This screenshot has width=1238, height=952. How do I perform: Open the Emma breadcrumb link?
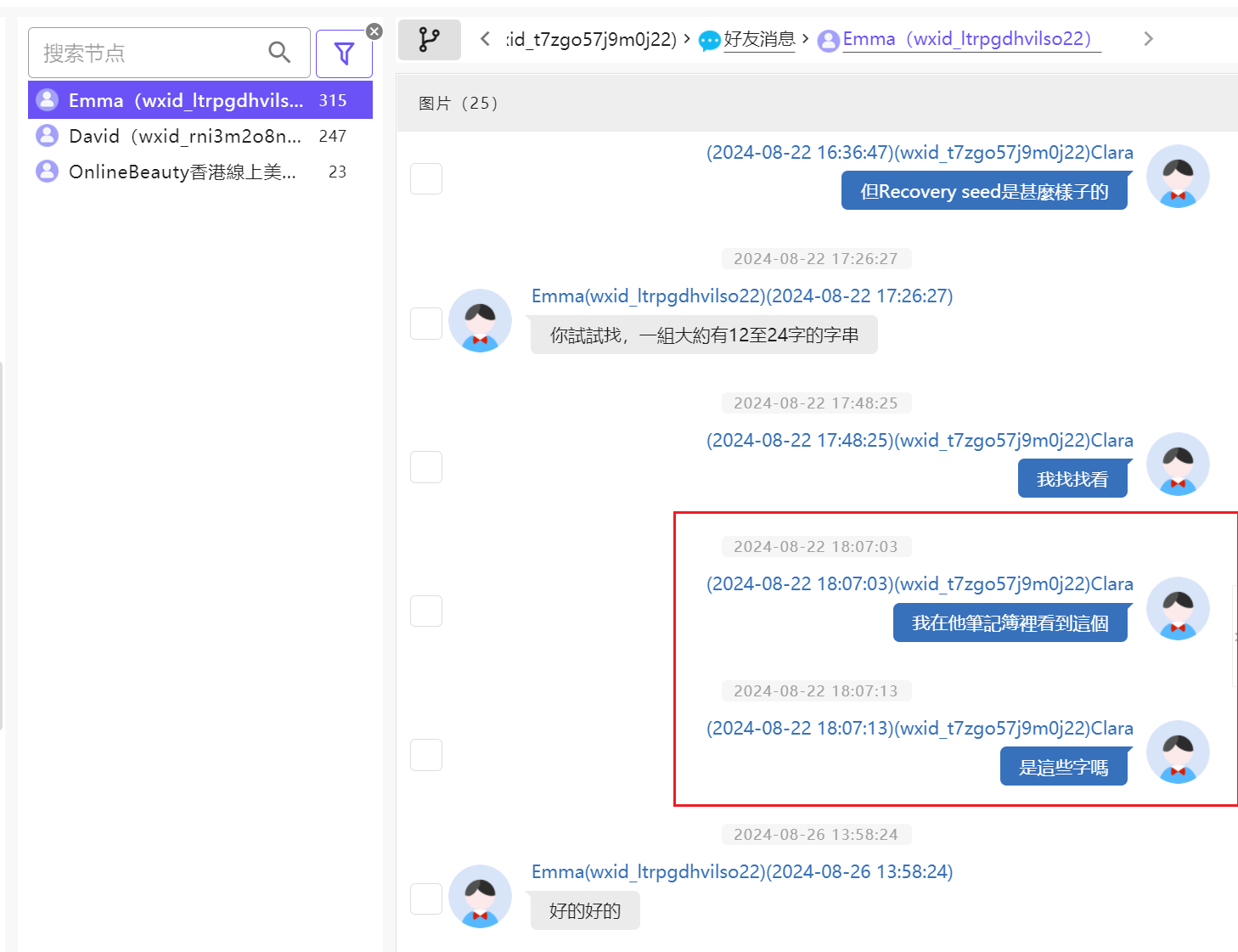[x=966, y=39]
